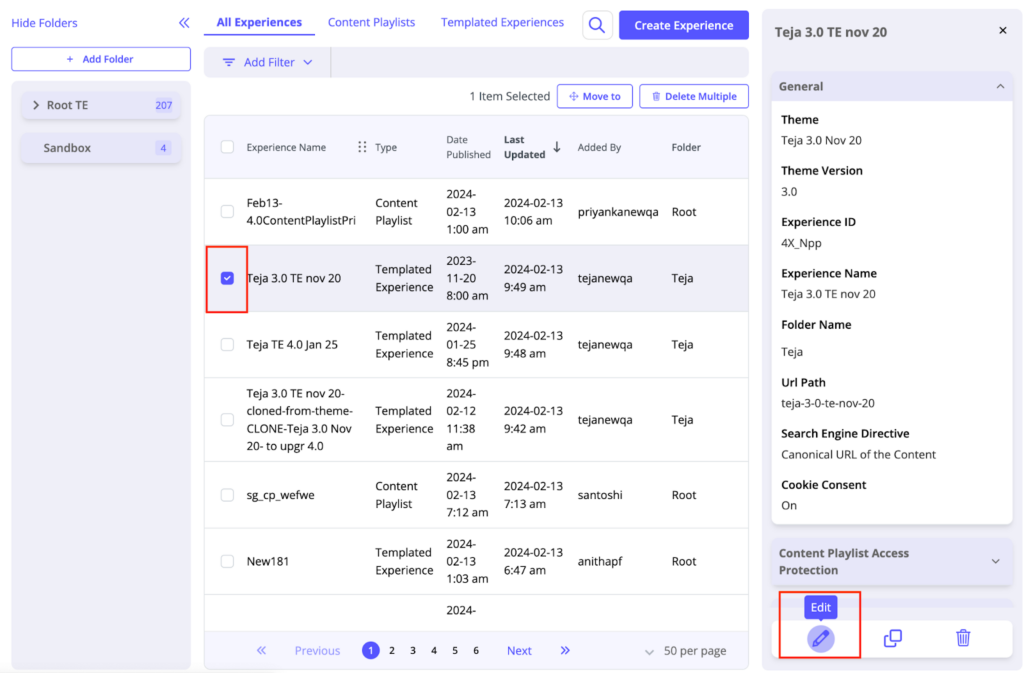Open the Templated Experiences tab
The height and width of the screenshot is (673, 1024).
point(502,22)
